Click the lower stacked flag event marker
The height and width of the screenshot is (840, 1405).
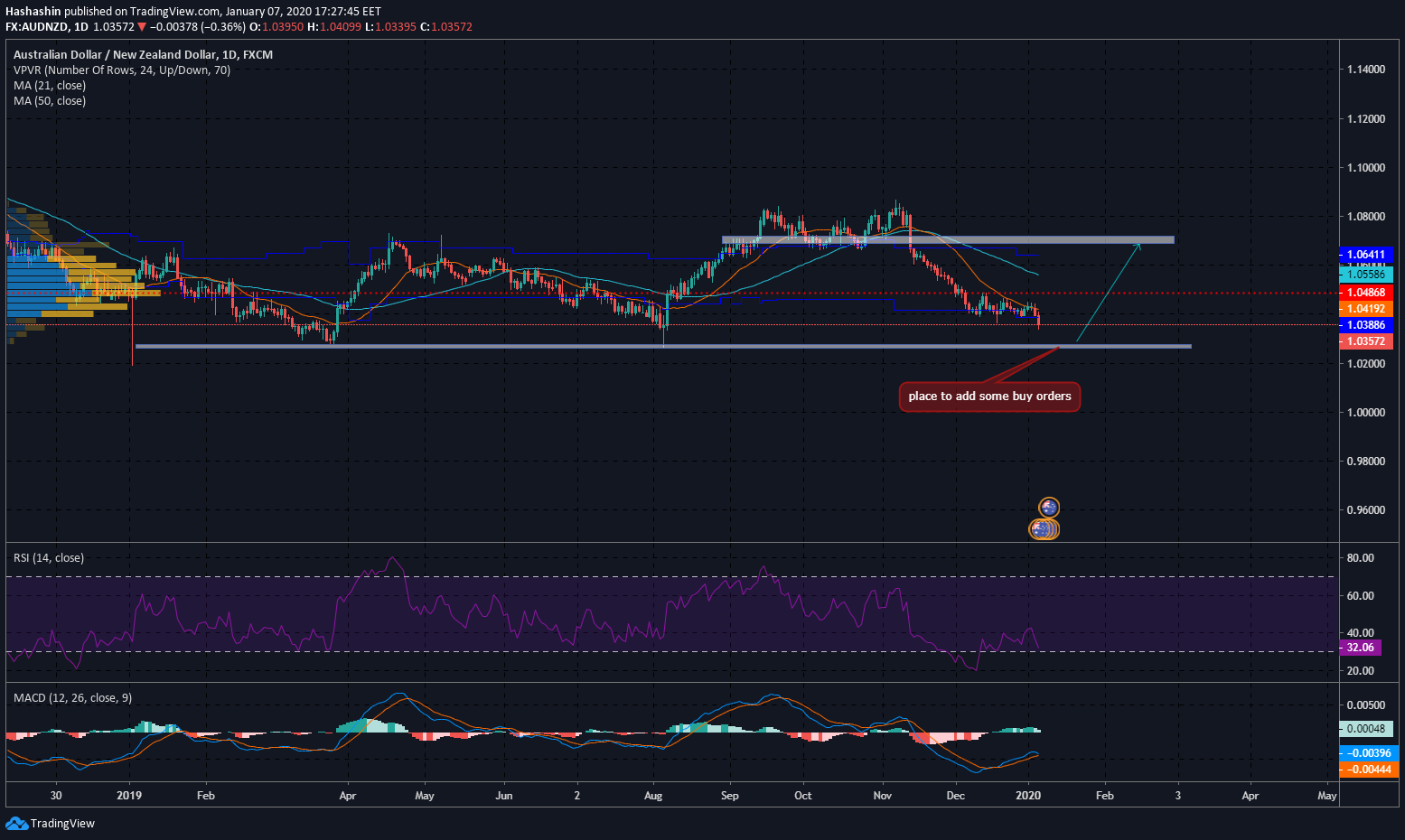(1044, 529)
